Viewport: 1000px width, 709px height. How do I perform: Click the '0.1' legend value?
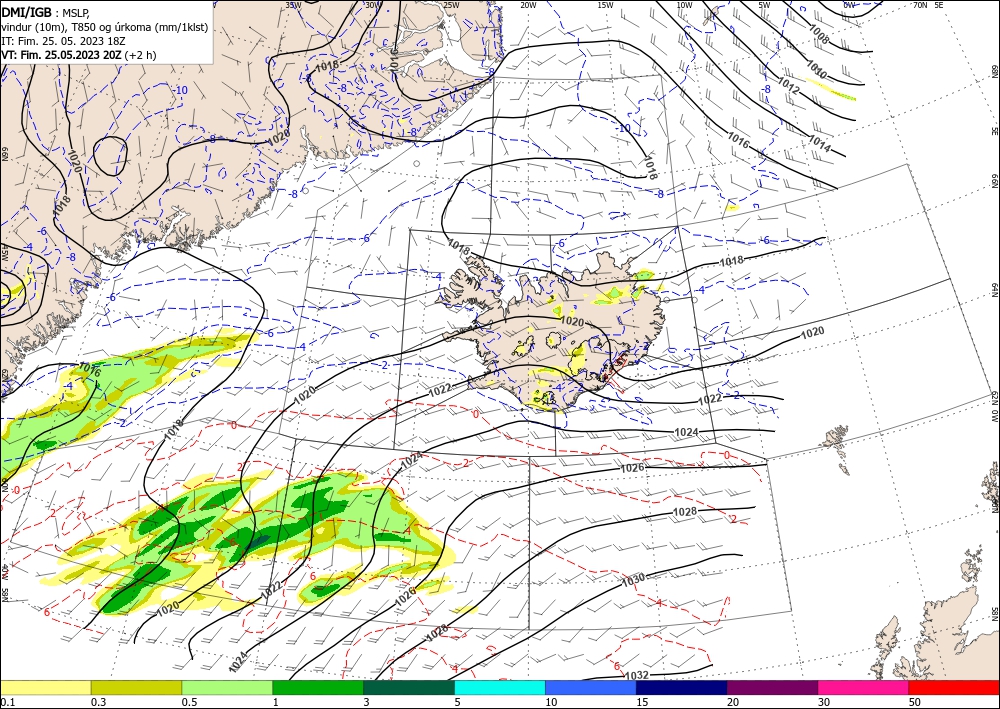pyautogui.click(x=6, y=702)
